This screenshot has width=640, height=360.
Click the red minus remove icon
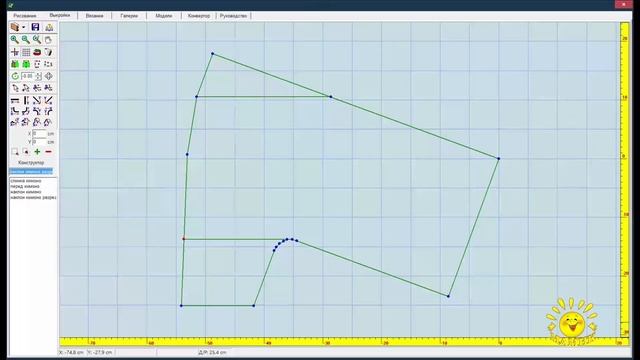pyautogui.click(x=48, y=152)
